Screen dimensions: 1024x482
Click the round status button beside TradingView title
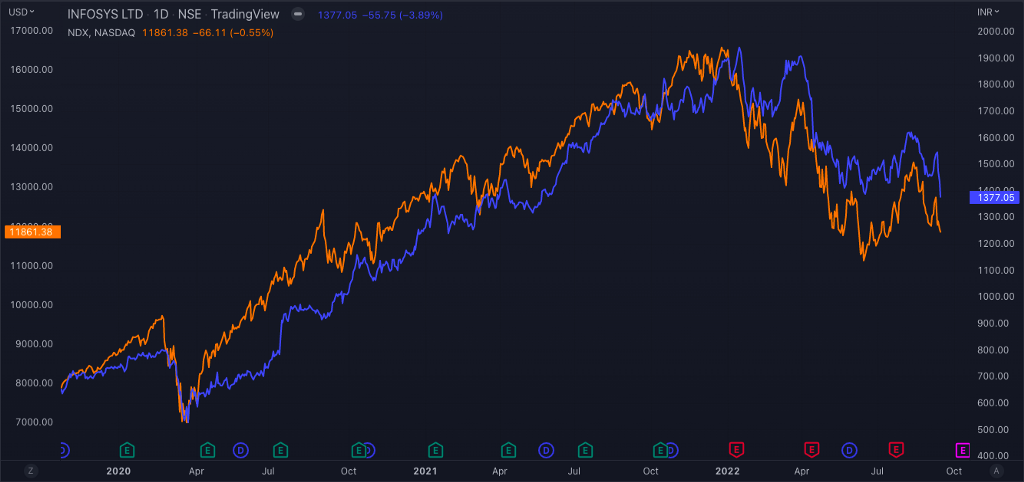(298, 14)
